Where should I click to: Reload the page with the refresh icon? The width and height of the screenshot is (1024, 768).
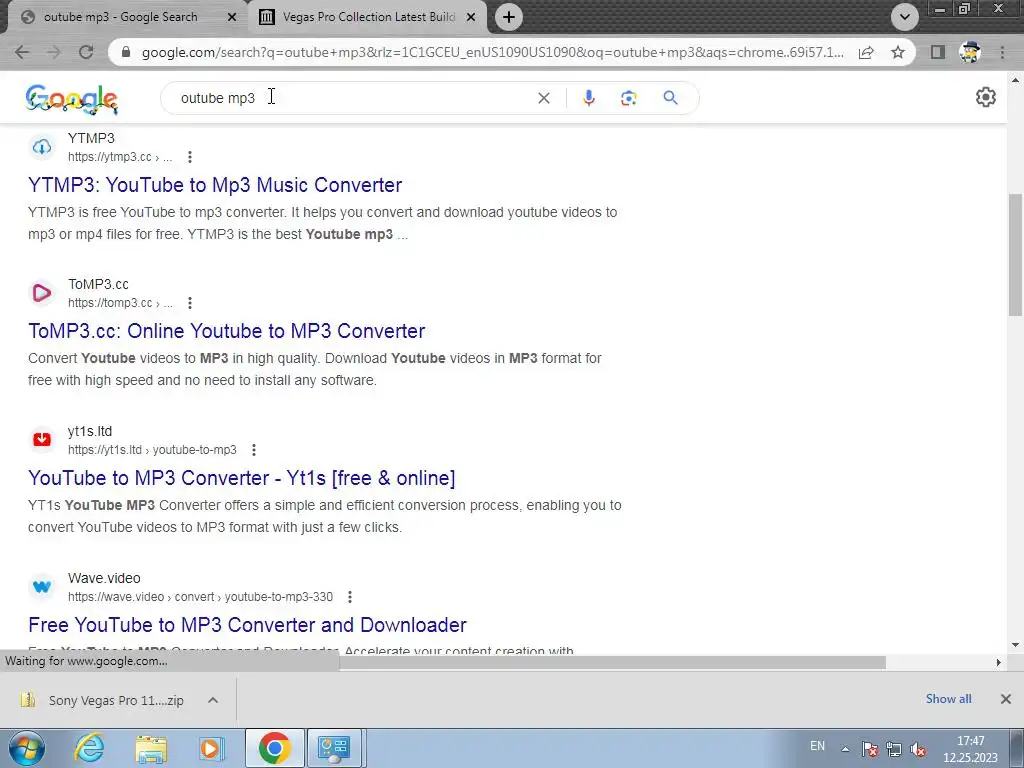(86, 52)
